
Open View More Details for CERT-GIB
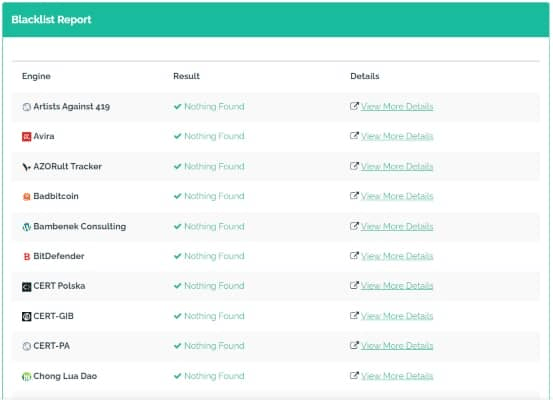coord(397,316)
